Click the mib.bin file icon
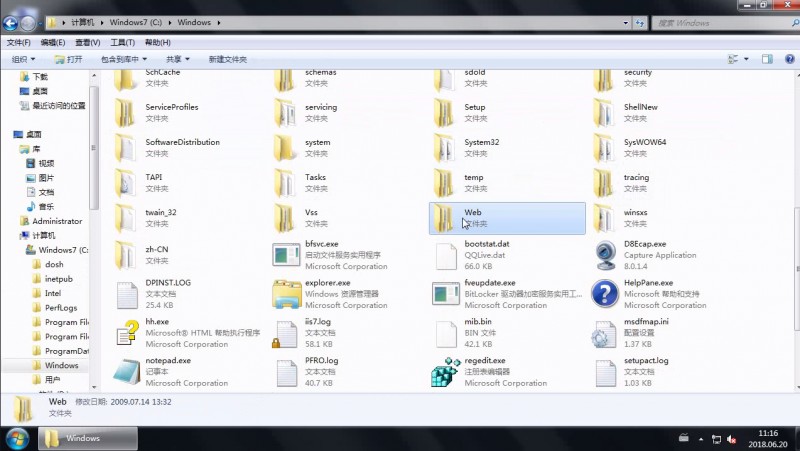The image size is (800, 451). tap(446, 334)
